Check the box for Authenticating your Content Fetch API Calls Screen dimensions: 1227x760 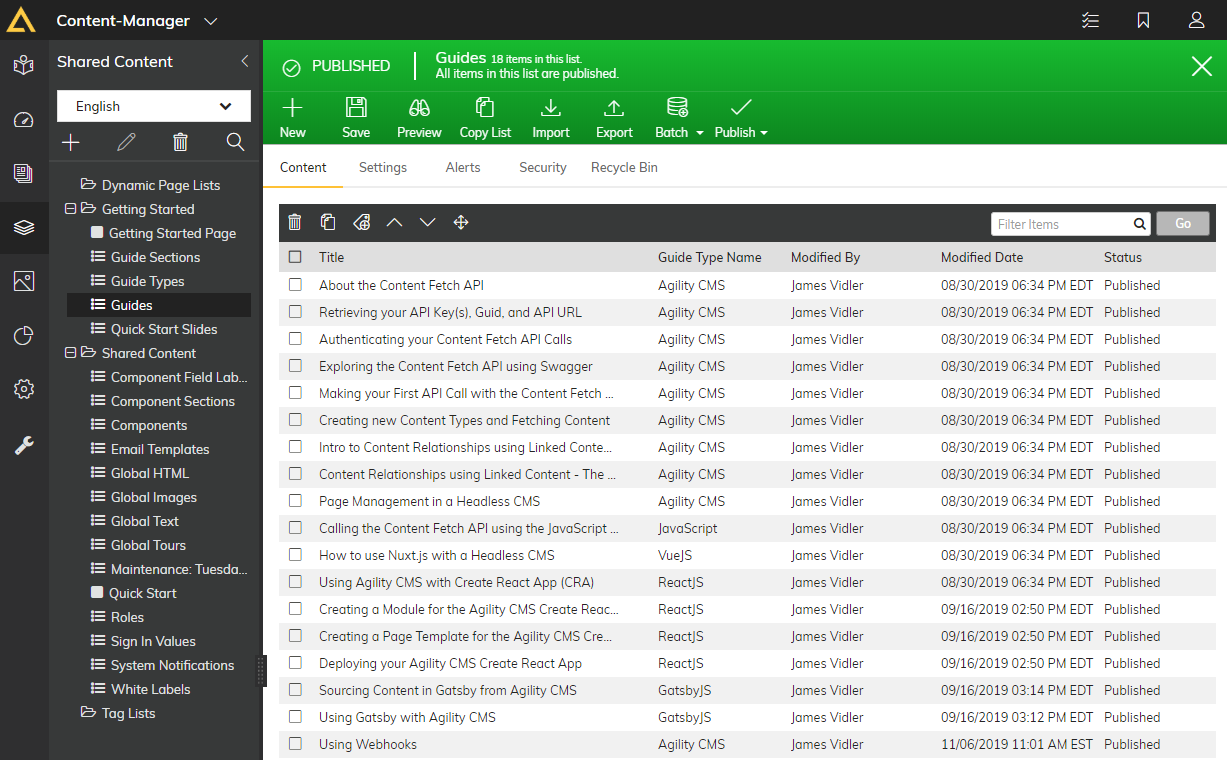point(295,339)
